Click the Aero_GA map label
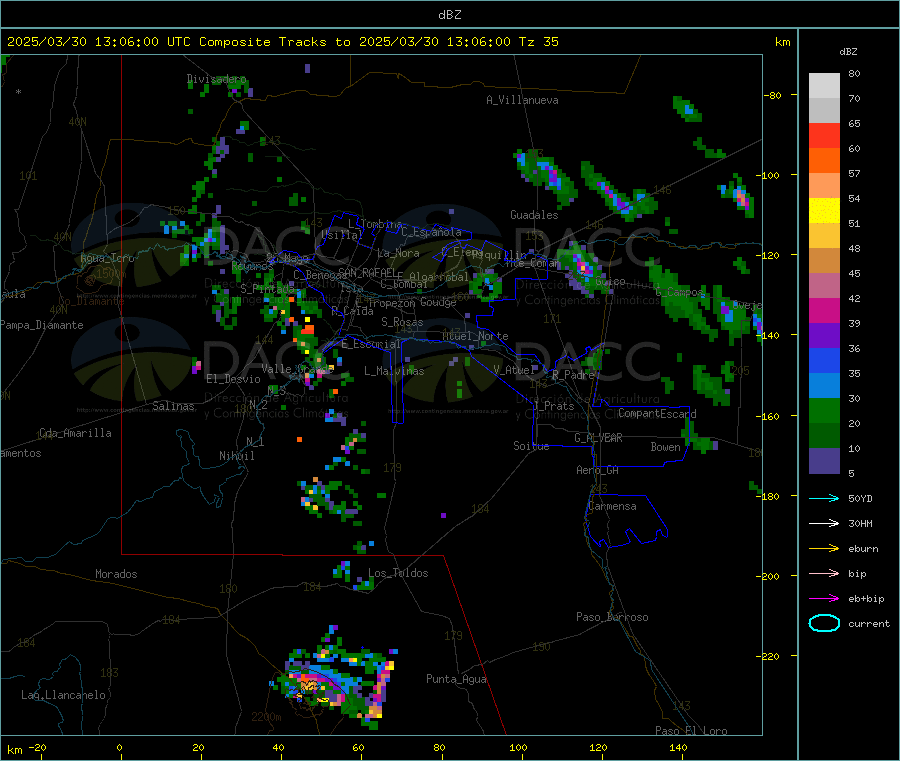Viewport: 900px width, 761px height. 597,470
